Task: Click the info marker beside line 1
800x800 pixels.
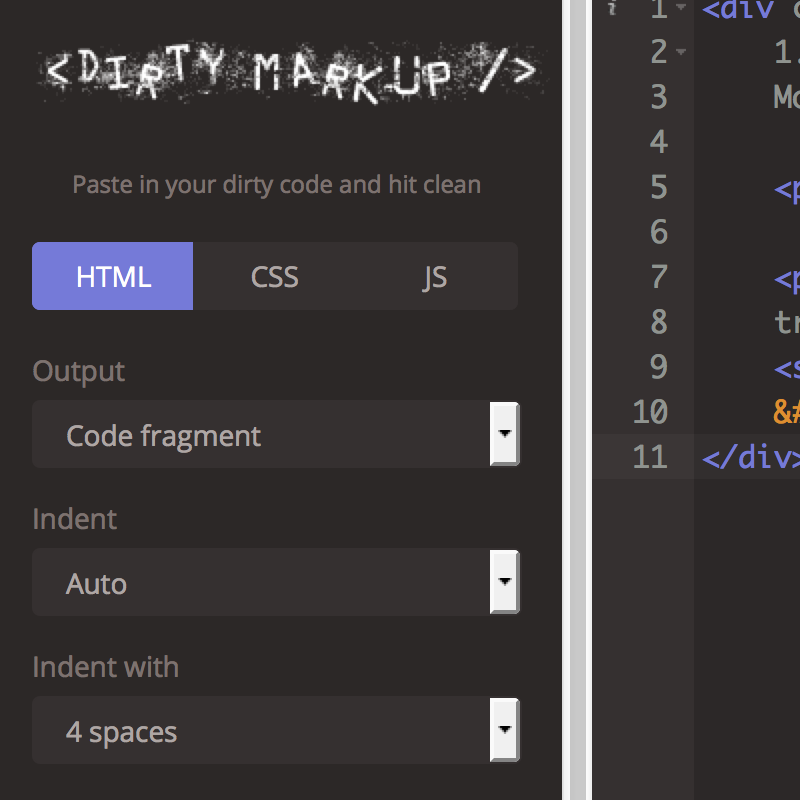Action: (612, 7)
